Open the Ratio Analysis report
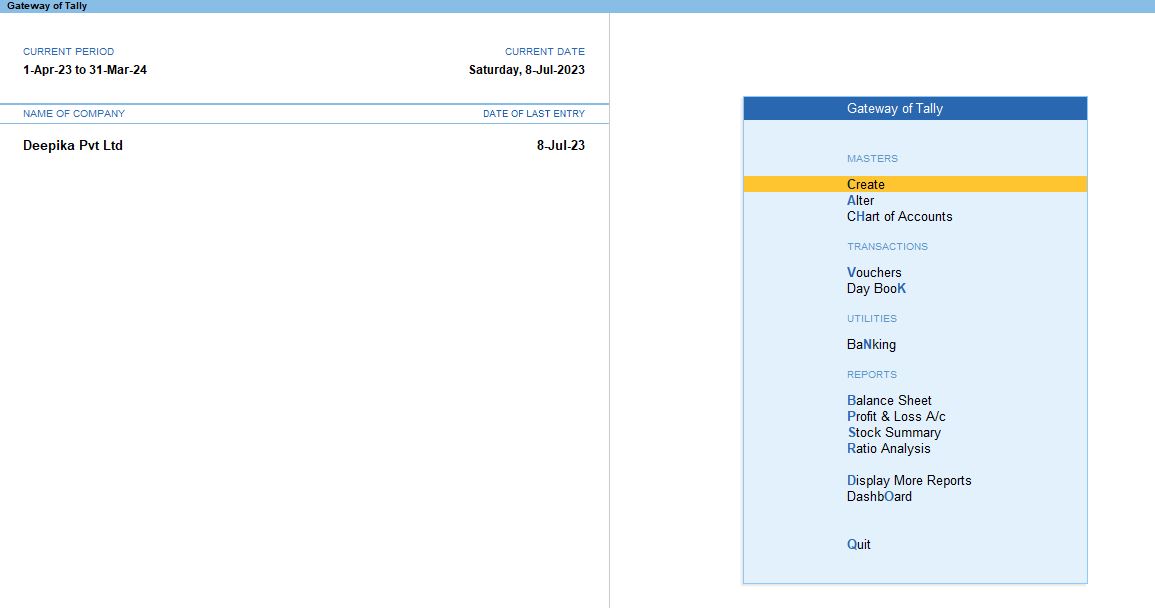1155x608 pixels. 888,448
